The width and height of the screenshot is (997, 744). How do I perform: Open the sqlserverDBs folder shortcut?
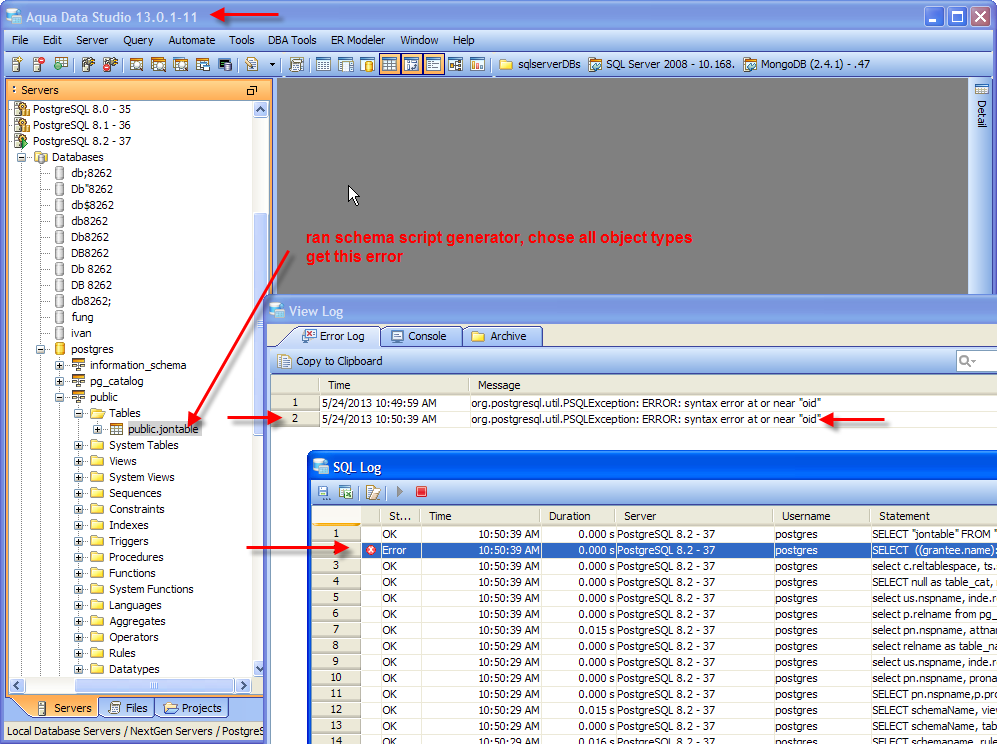540,64
